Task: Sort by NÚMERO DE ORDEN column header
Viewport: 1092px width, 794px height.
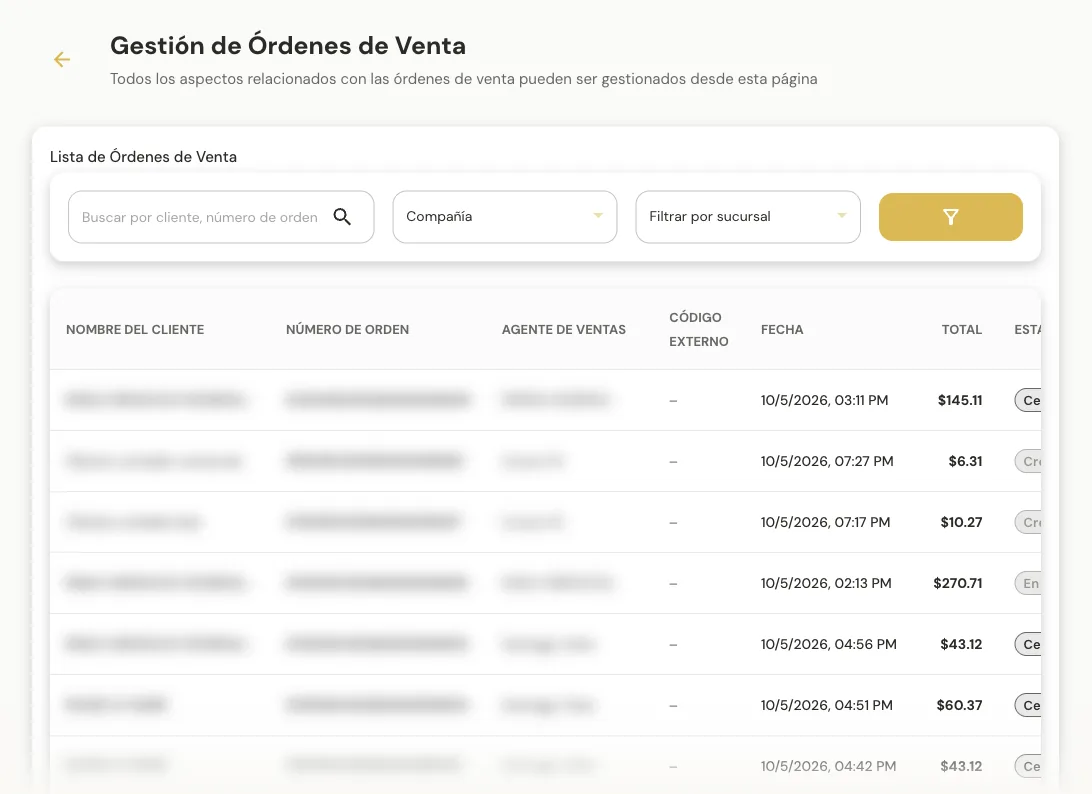Action: point(348,329)
